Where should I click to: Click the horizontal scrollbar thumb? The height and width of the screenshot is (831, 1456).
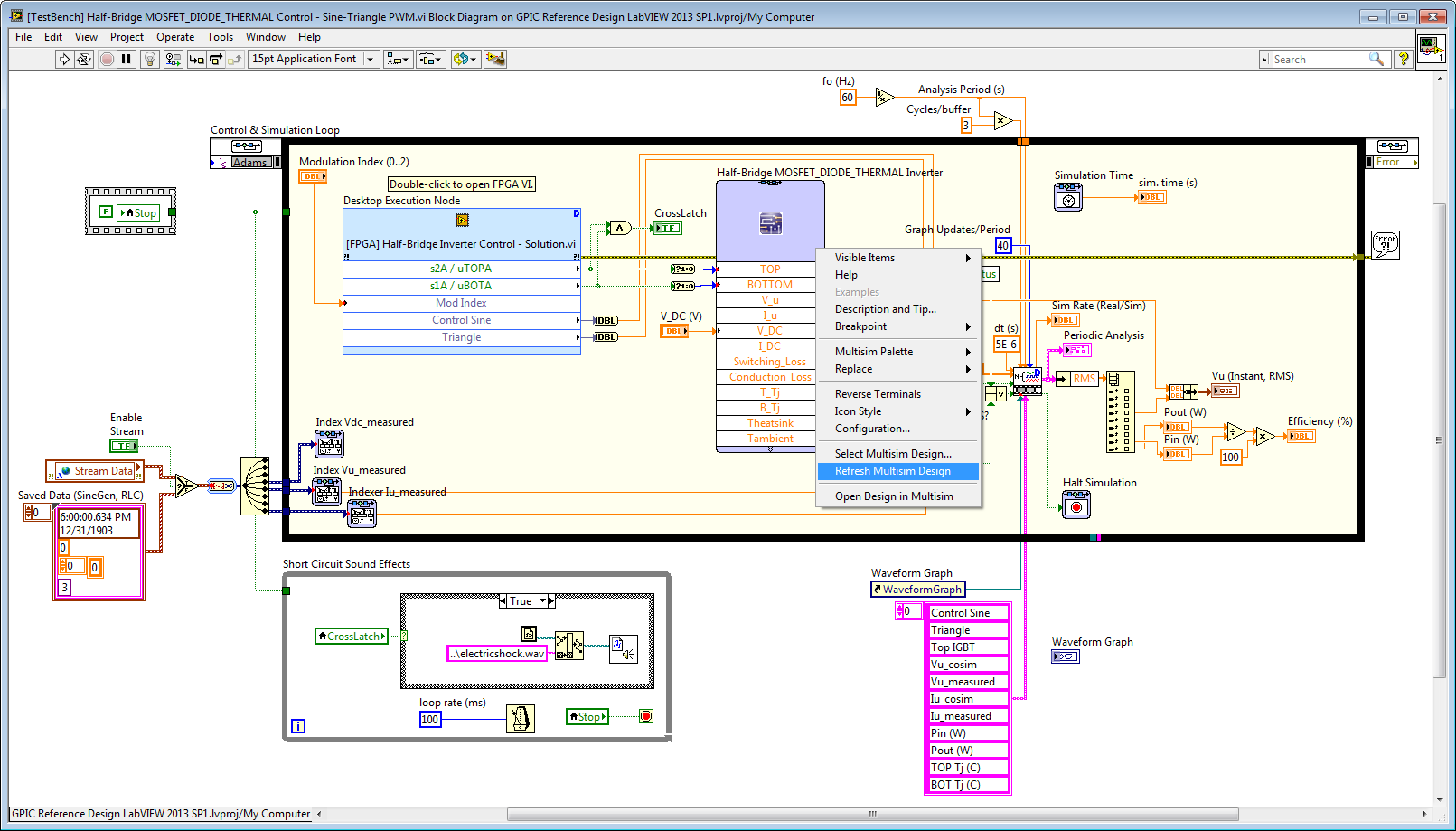[x=872, y=814]
